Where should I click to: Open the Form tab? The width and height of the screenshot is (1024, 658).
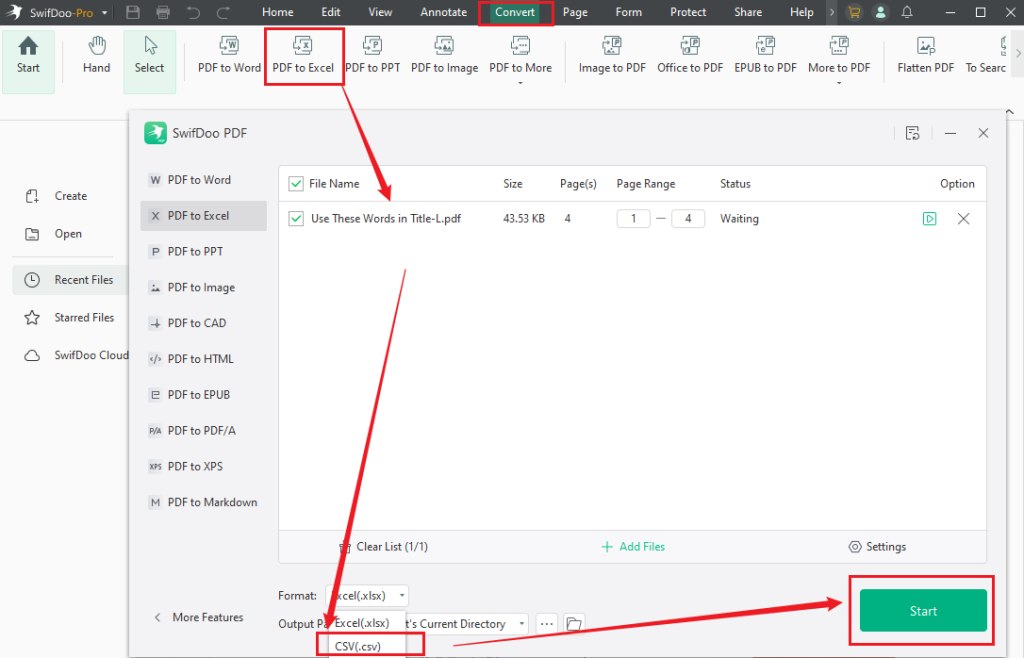[x=628, y=12]
